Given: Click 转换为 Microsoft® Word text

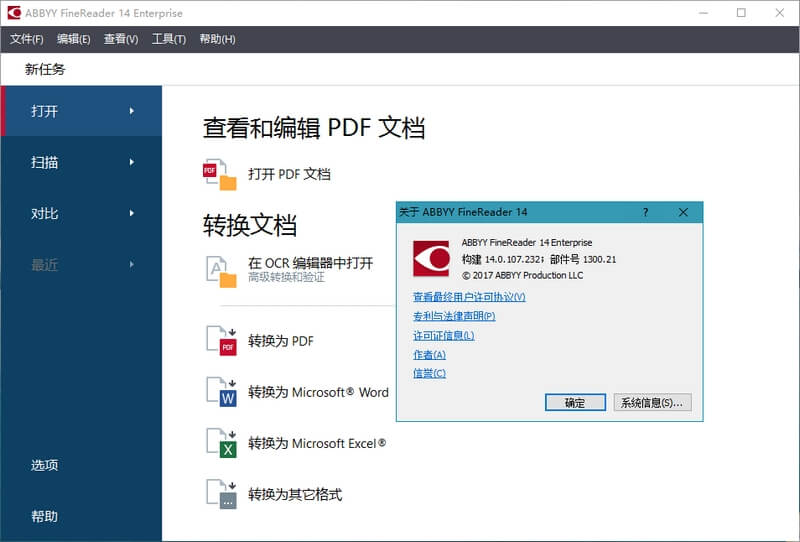Looking at the screenshot, I should [318, 392].
